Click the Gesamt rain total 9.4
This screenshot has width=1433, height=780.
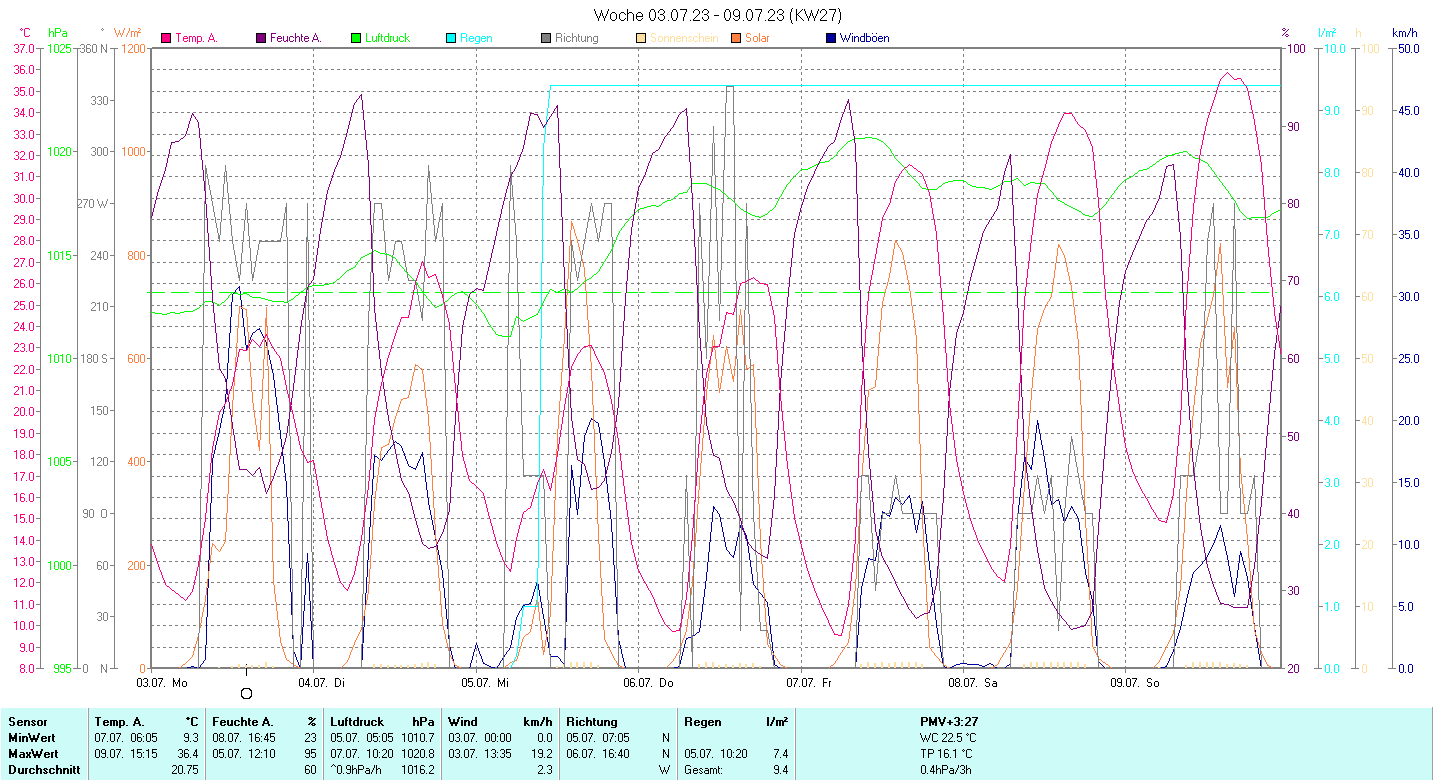pyautogui.click(x=779, y=769)
